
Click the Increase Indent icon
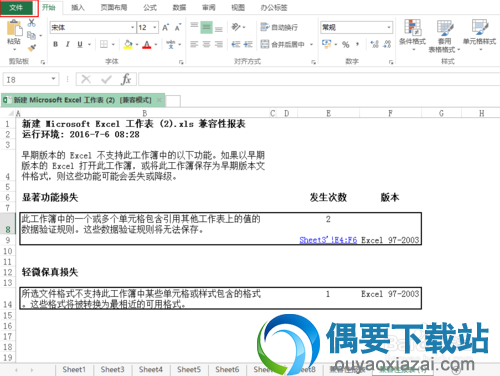[248, 44]
